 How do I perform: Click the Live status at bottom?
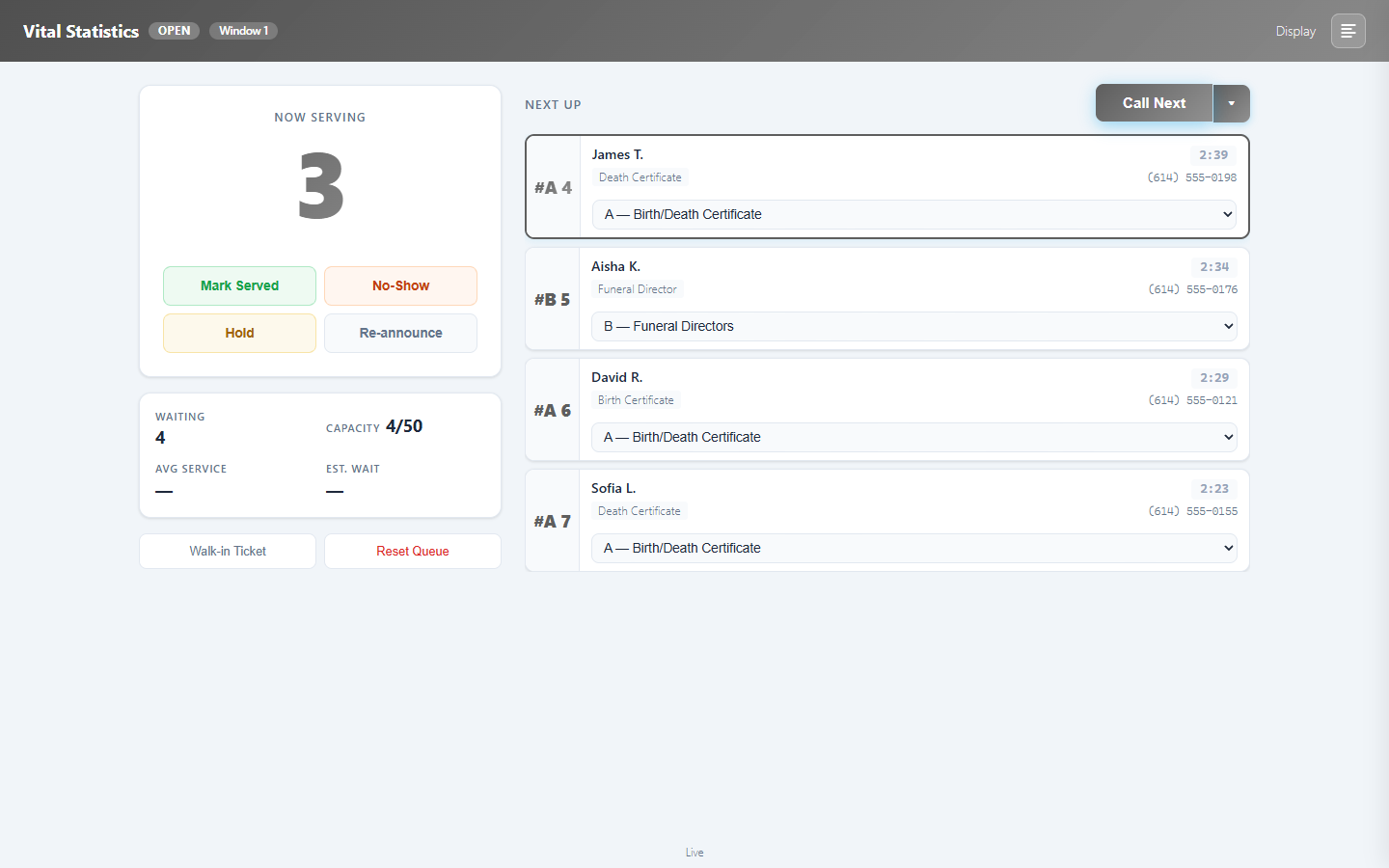694,853
